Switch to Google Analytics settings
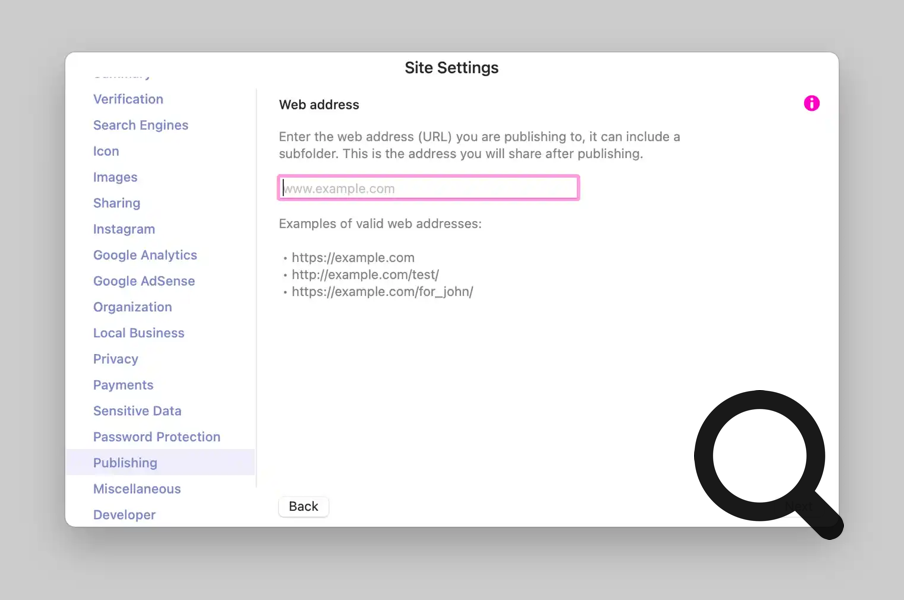This screenshot has height=600, width=904. tap(145, 255)
